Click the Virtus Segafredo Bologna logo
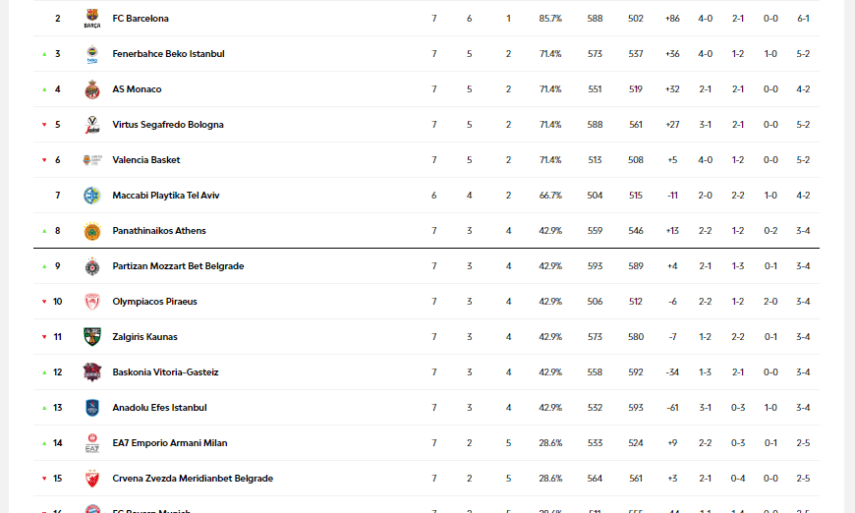 (92, 125)
